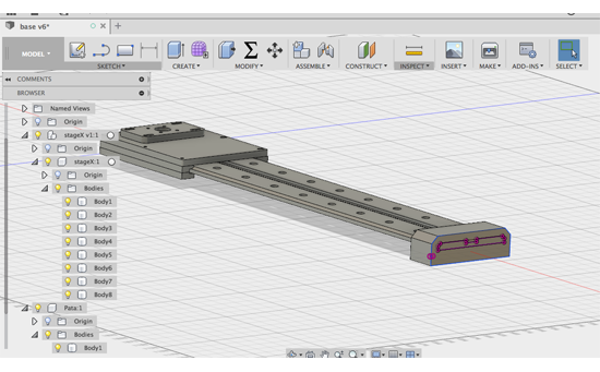The width and height of the screenshot is (600, 372).
Task: Click the Add-Ins scripts icon
Action: click(527, 50)
